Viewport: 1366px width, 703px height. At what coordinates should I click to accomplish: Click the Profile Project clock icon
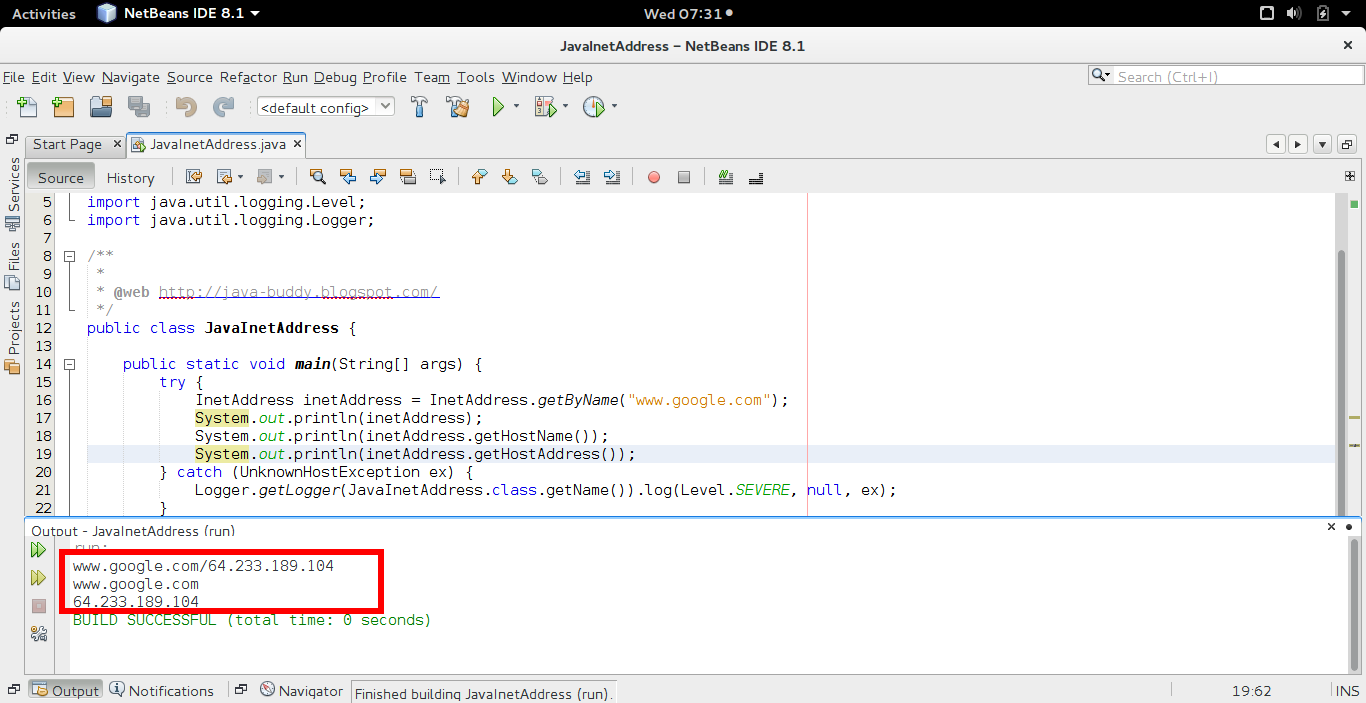(x=594, y=106)
